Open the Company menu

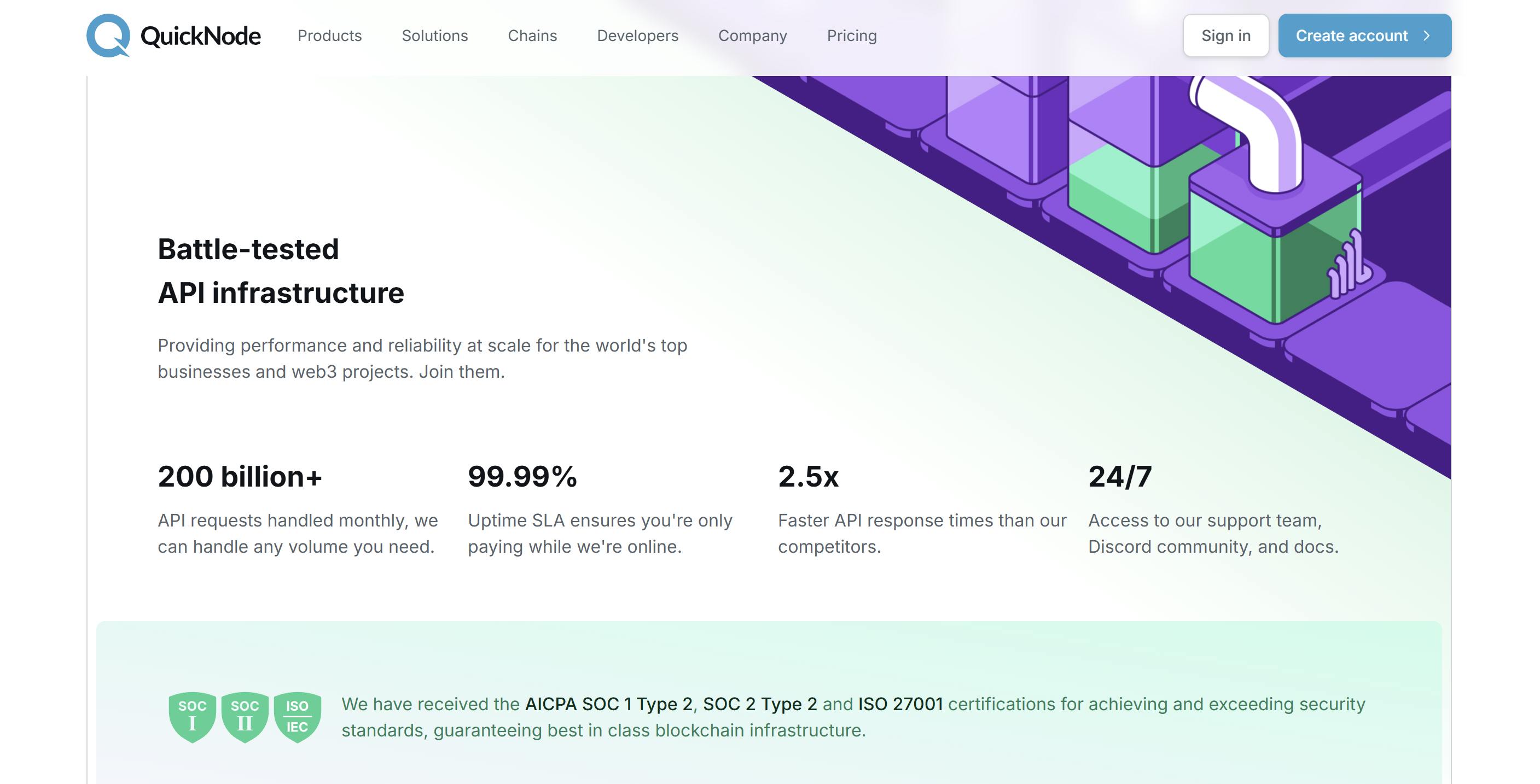pyautogui.click(x=753, y=36)
